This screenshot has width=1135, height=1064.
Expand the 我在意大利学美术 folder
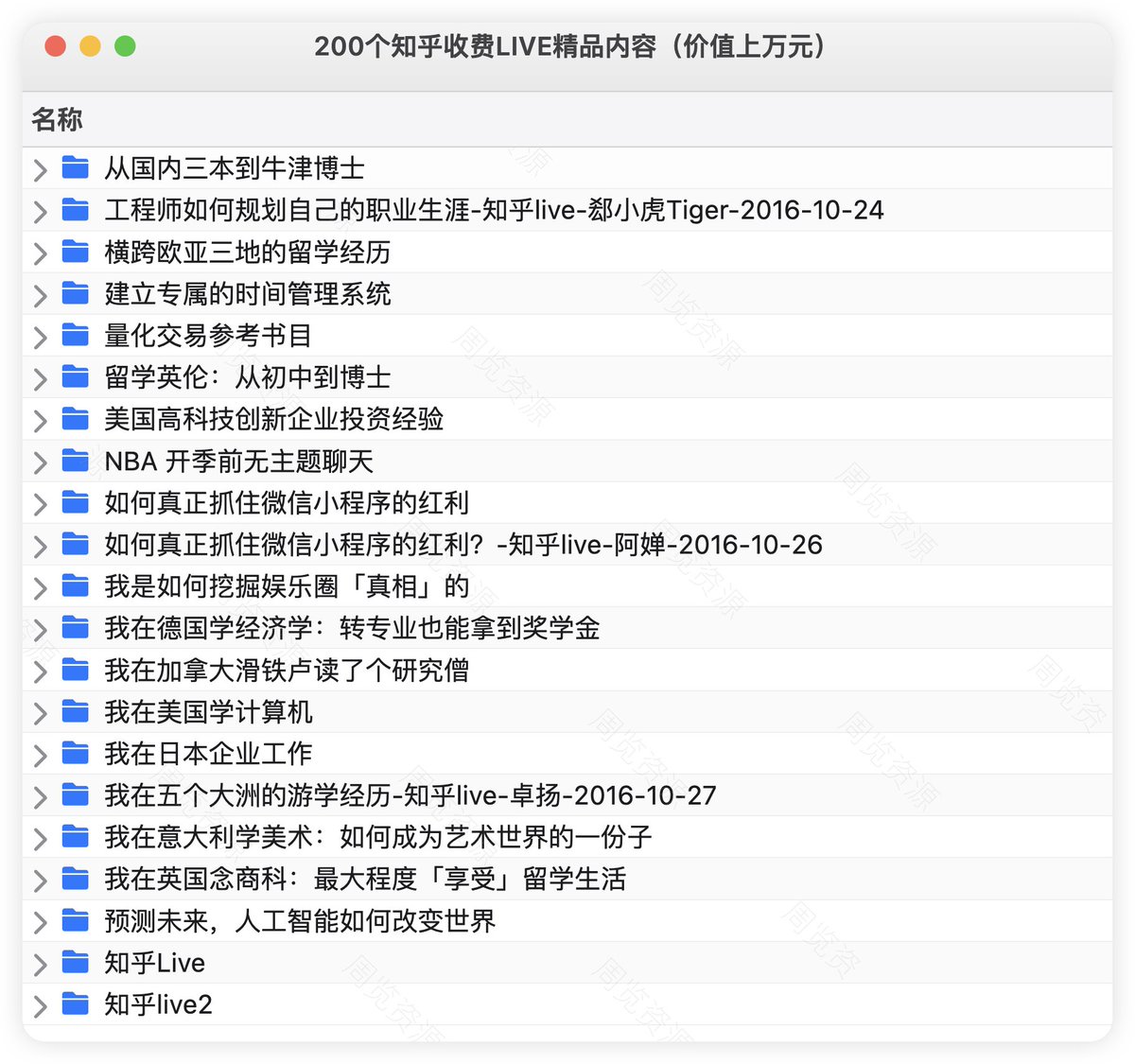click(40, 839)
